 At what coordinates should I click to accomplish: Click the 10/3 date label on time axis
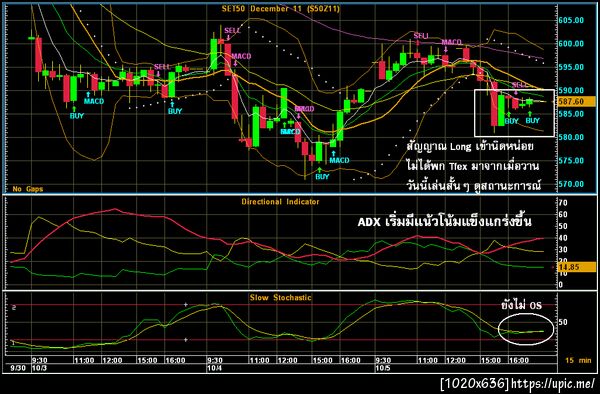tap(39, 368)
